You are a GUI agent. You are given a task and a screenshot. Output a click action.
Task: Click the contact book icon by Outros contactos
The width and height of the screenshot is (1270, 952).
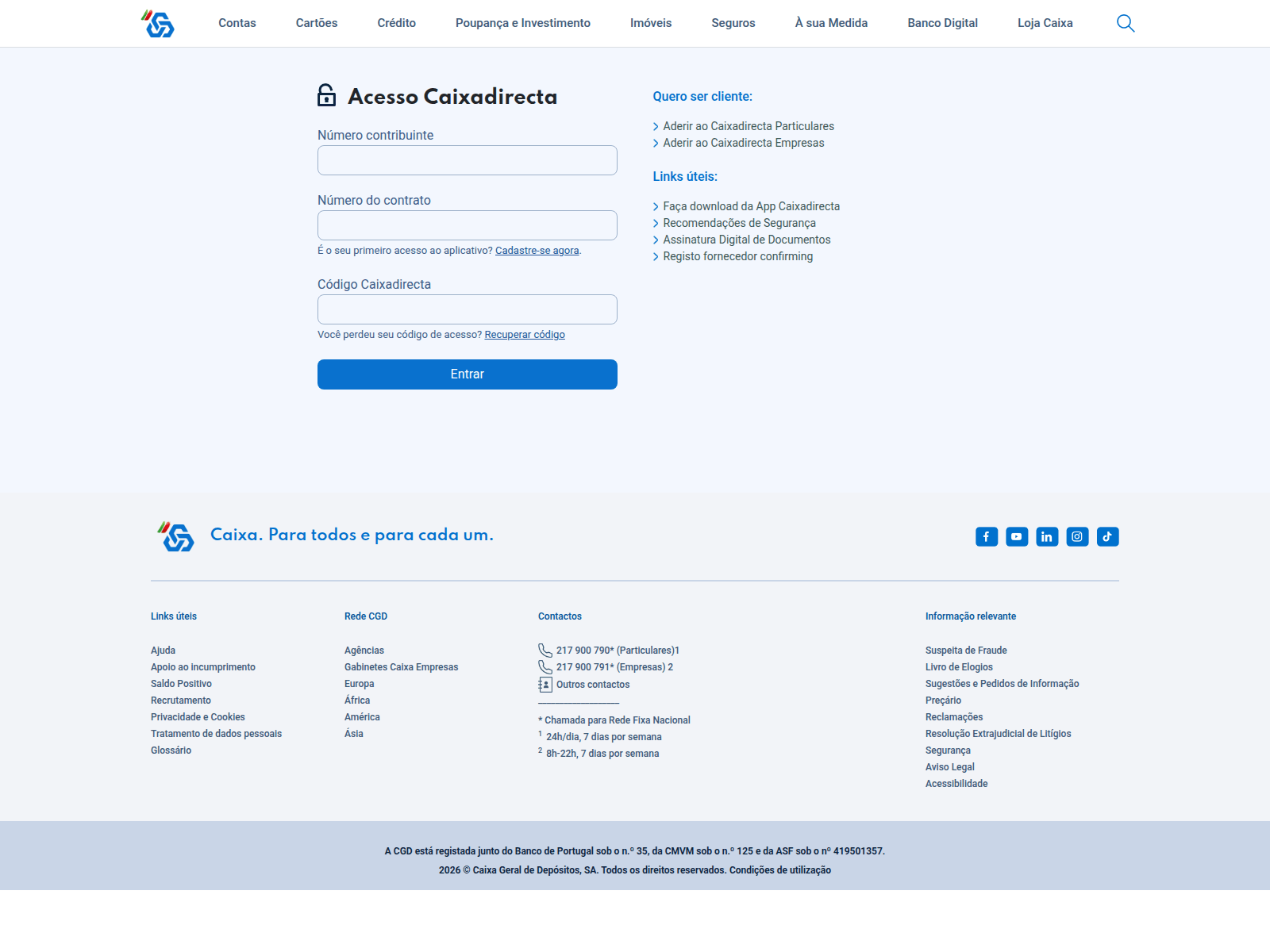(x=545, y=685)
